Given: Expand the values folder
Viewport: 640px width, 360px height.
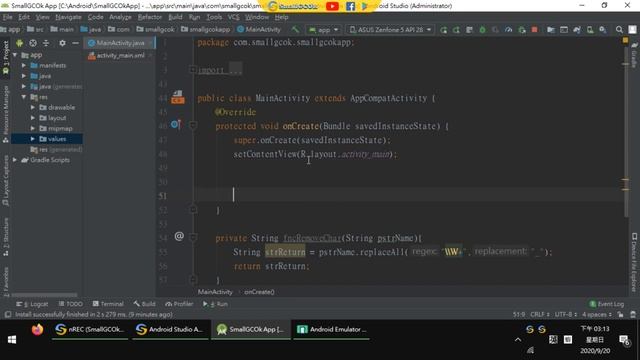Looking at the screenshot, I should pos(33,139).
